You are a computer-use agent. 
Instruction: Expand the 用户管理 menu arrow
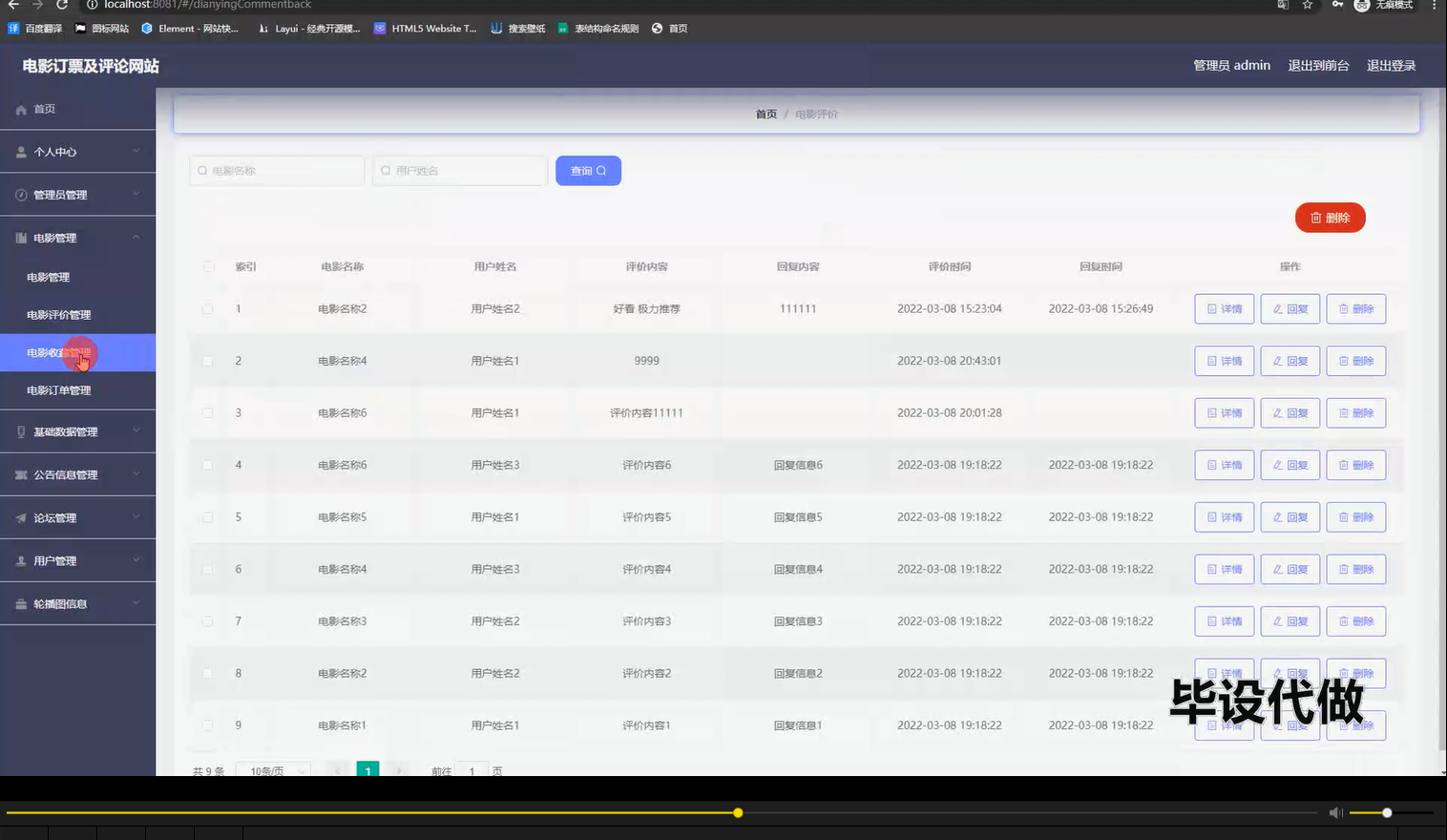coord(136,560)
